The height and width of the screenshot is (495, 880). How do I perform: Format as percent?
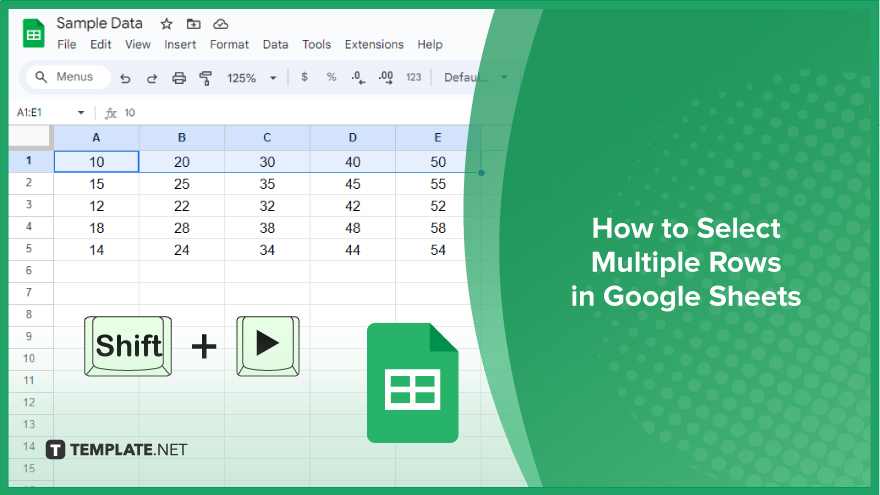point(331,77)
